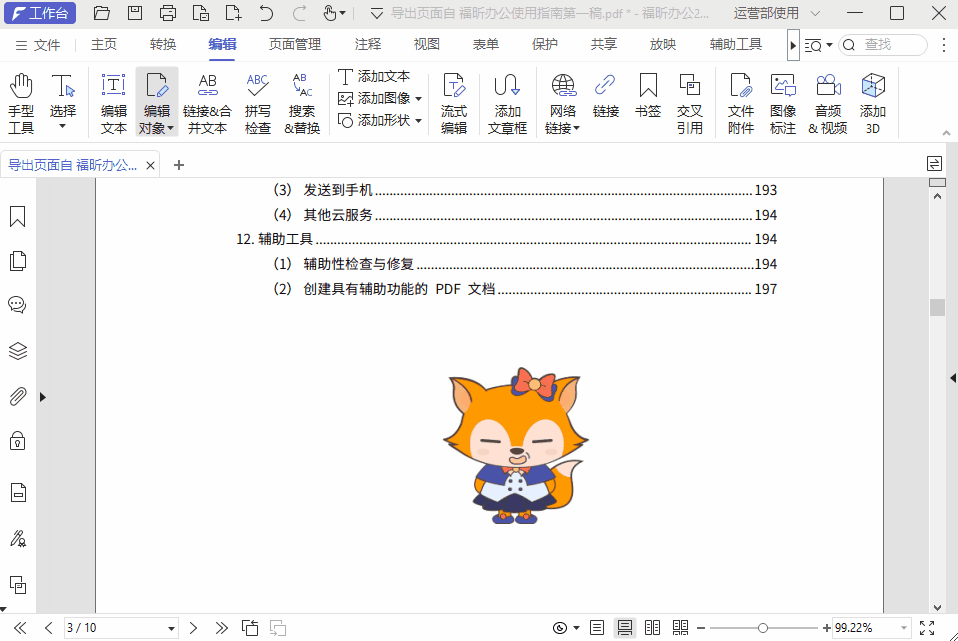
Task: Open the 图像标注 tool
Action: click(x=783, y=100)
